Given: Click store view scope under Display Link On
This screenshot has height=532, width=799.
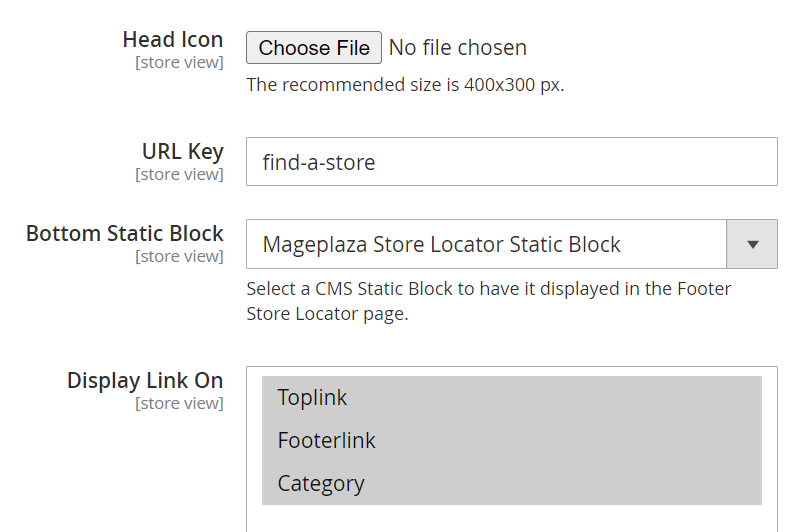Looking at the screenshot, I should (x=179, y=404).
